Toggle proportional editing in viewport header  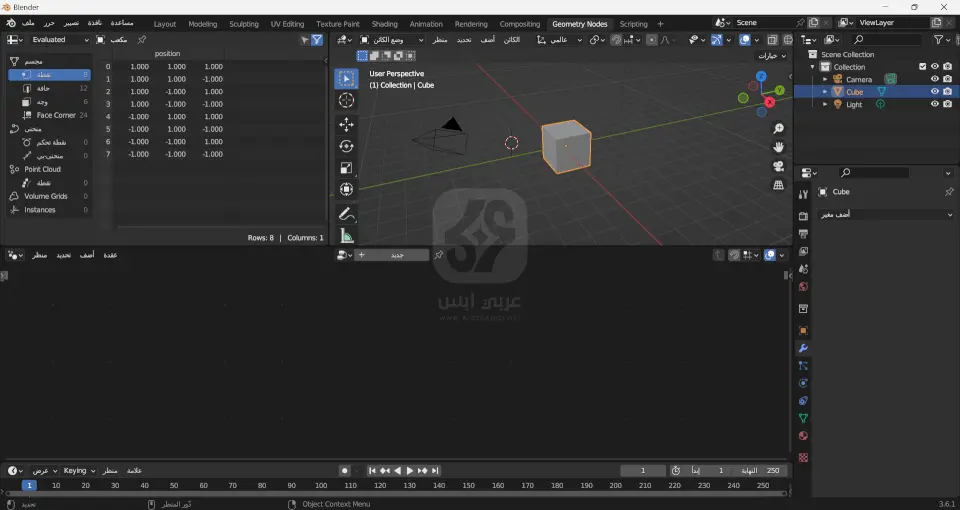click(652, 40)
